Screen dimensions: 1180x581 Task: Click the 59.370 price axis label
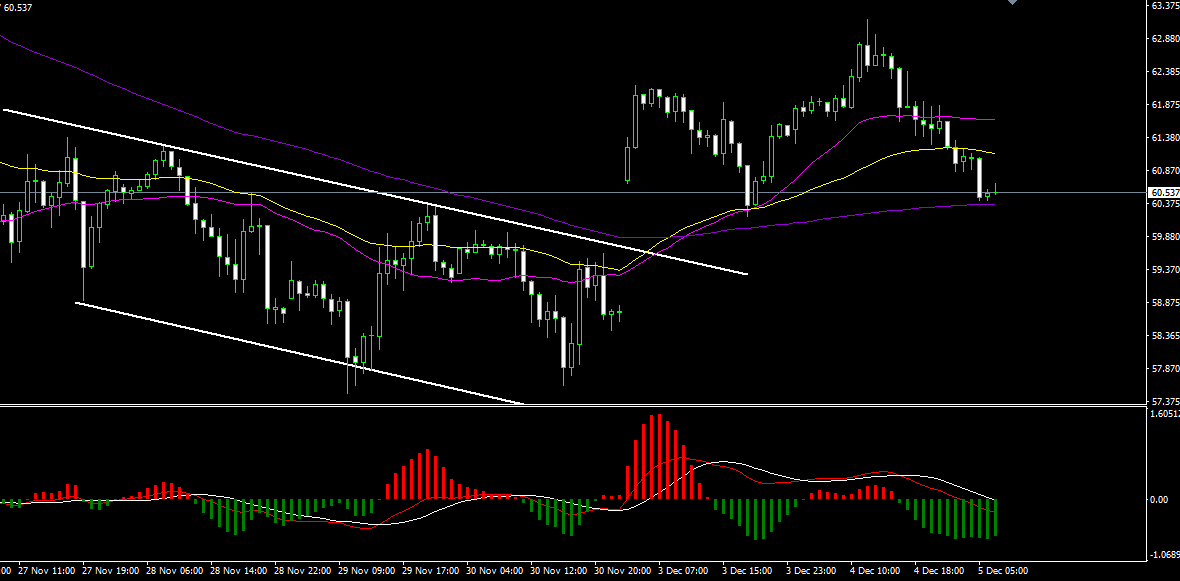(1165, 269)
